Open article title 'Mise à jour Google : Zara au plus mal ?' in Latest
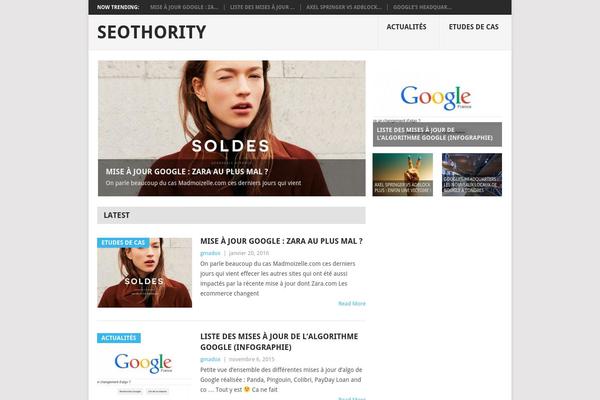Image resolution: width=600 pixels, height=400 pixels. [x=281, y=241]
